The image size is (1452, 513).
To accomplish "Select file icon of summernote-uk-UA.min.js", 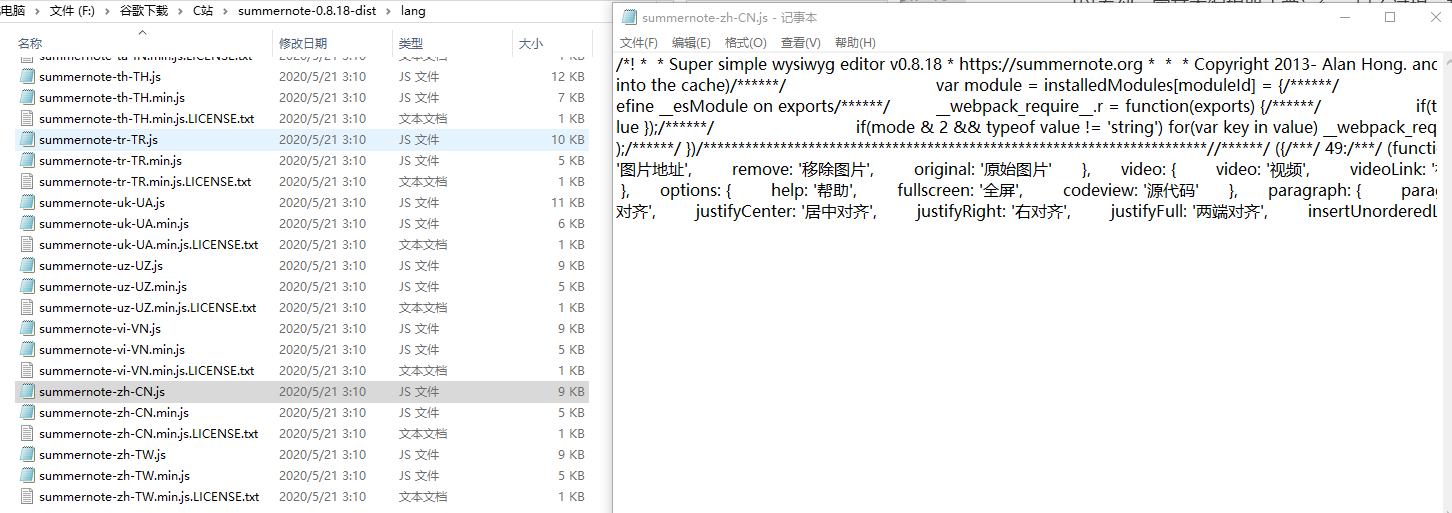I will pyautogui.click(x=27, y=224).
